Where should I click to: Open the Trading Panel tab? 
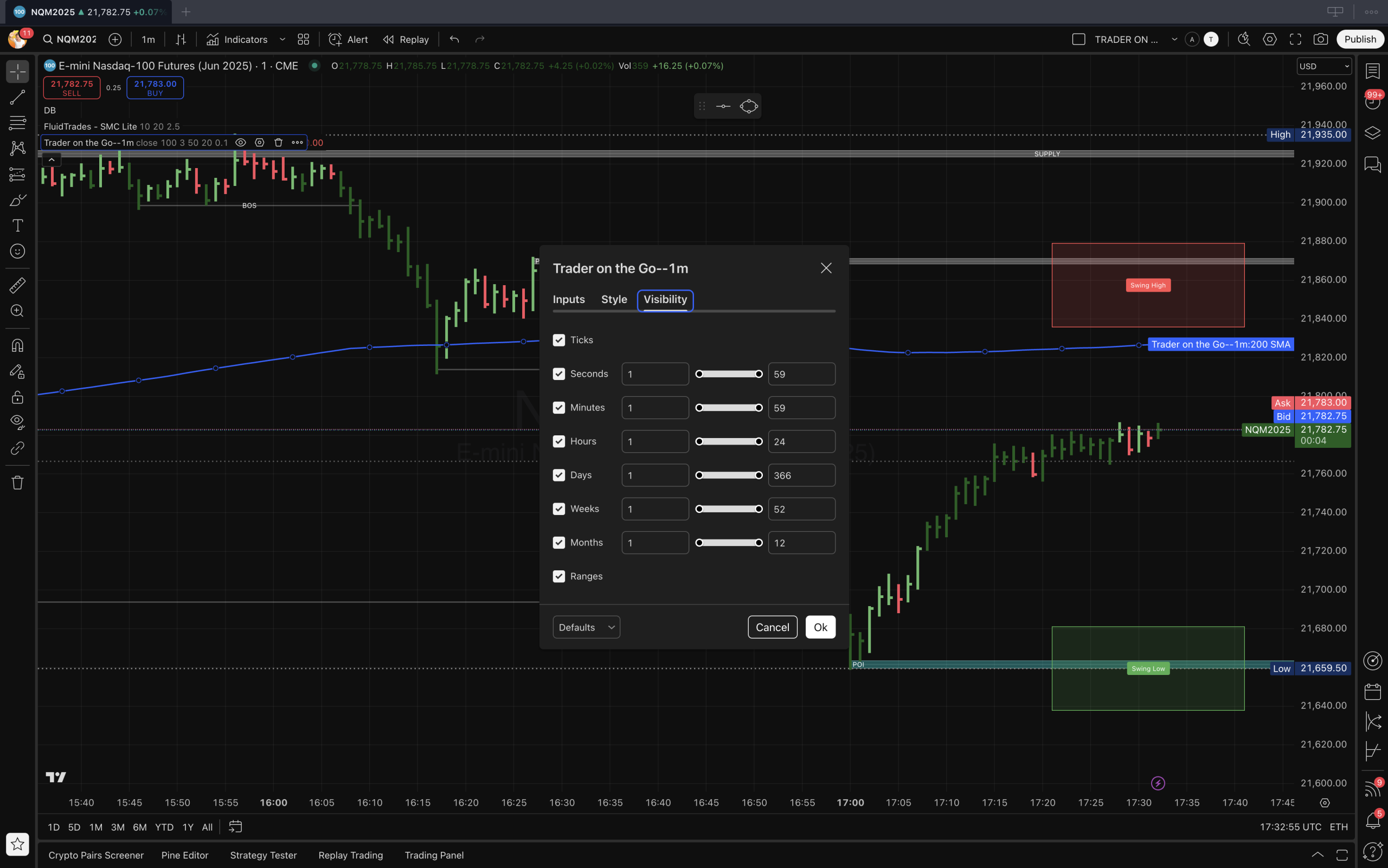[434, 855]
